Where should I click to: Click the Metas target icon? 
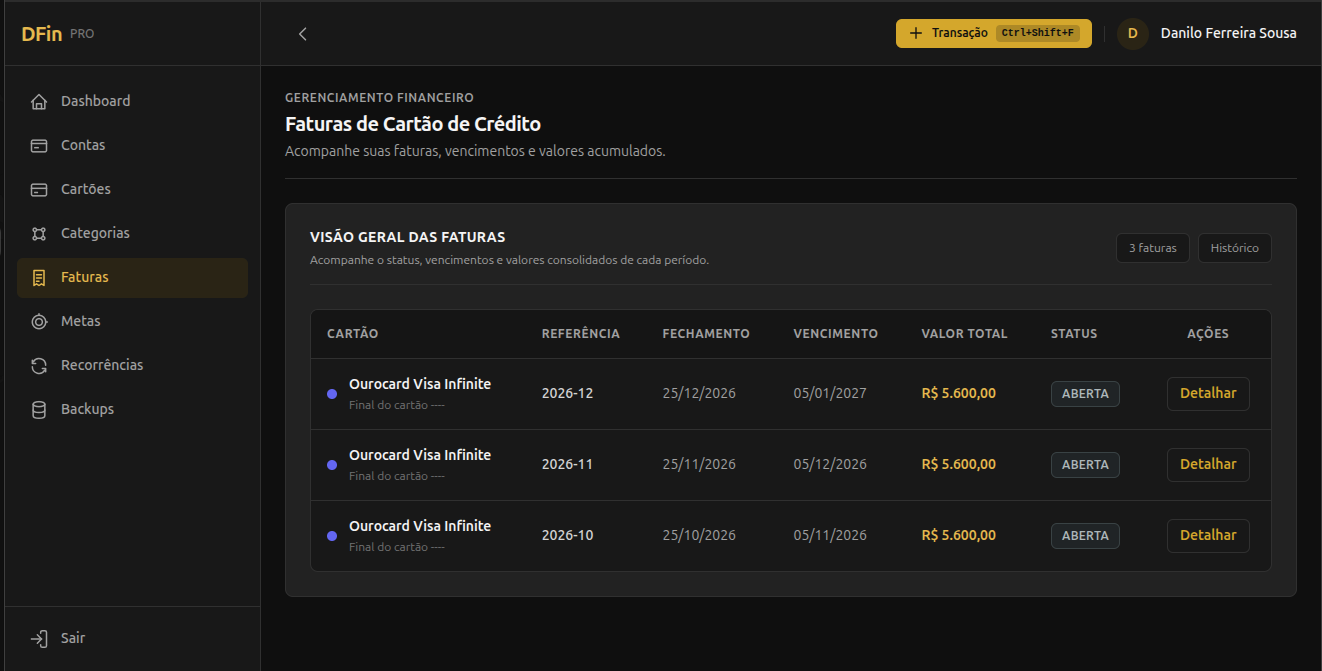39,321
